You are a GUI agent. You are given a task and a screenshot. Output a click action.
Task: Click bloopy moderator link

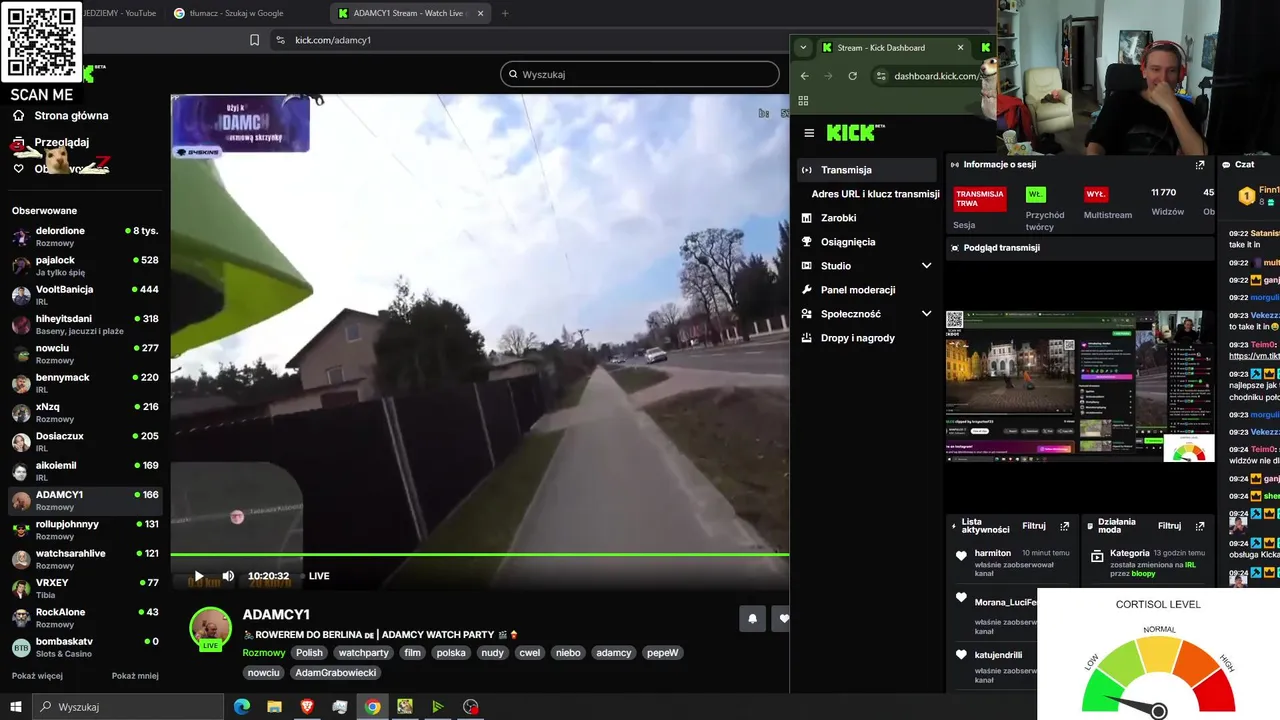pos(1143,574)
